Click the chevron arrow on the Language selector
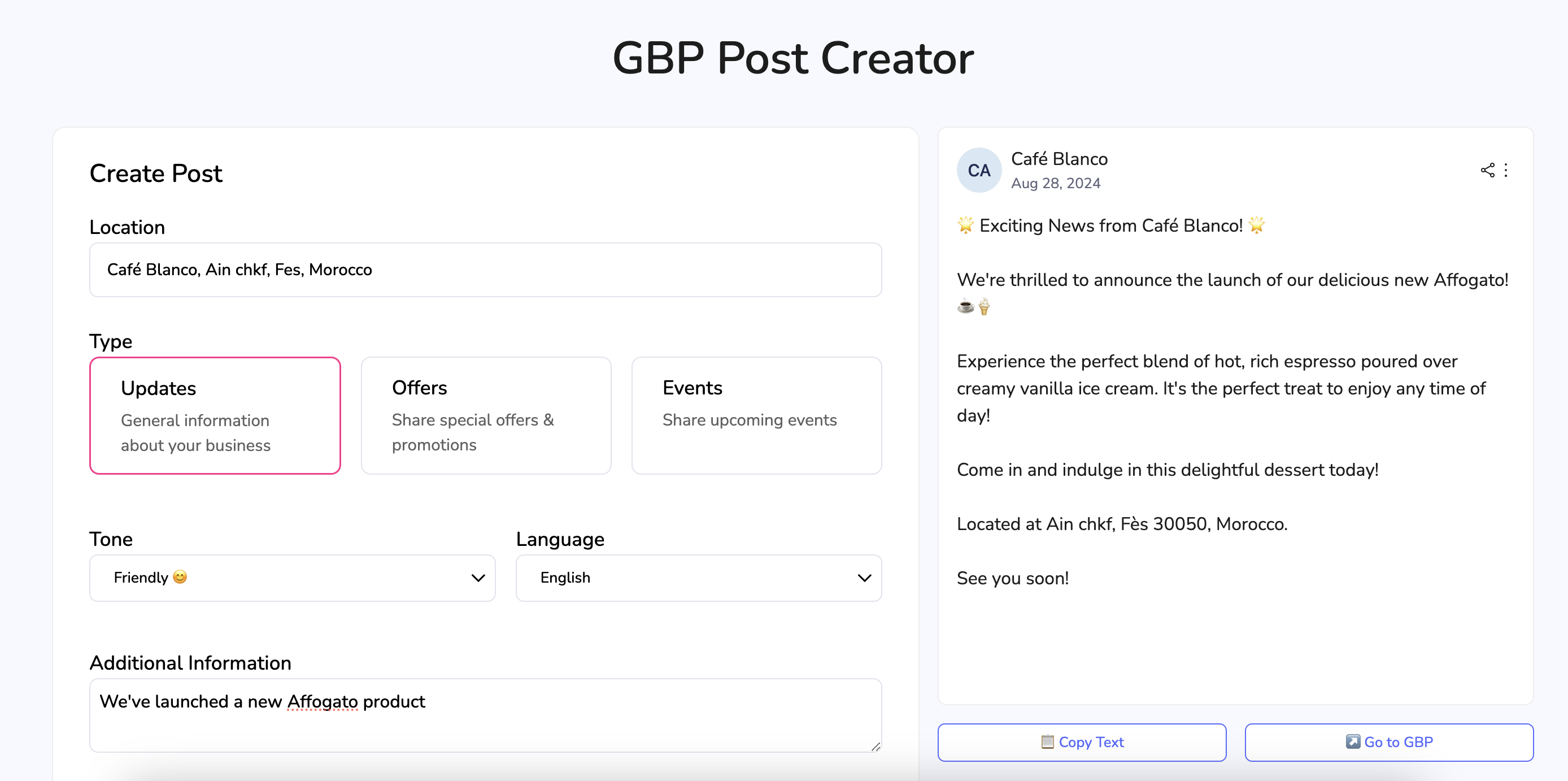The height and width of the screenshot is (781, 1568). [x=864, y=578]
